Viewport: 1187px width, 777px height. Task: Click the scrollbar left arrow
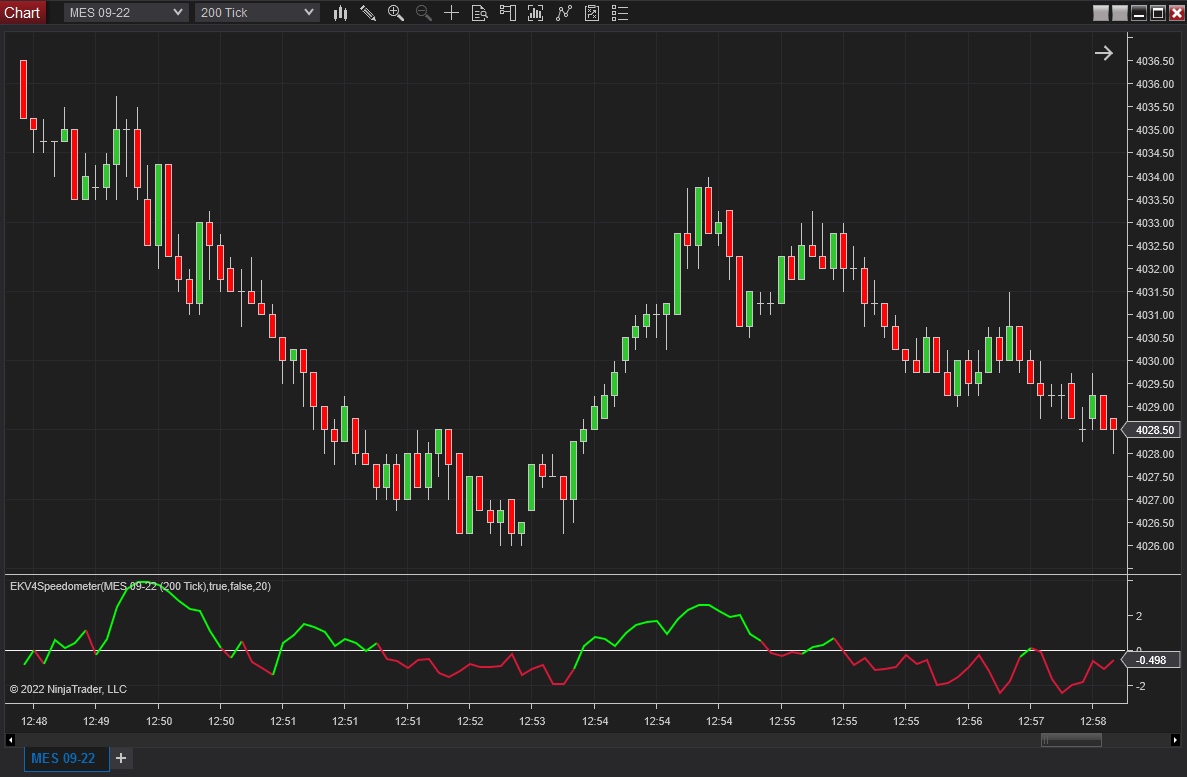click(x=10, y=740)
